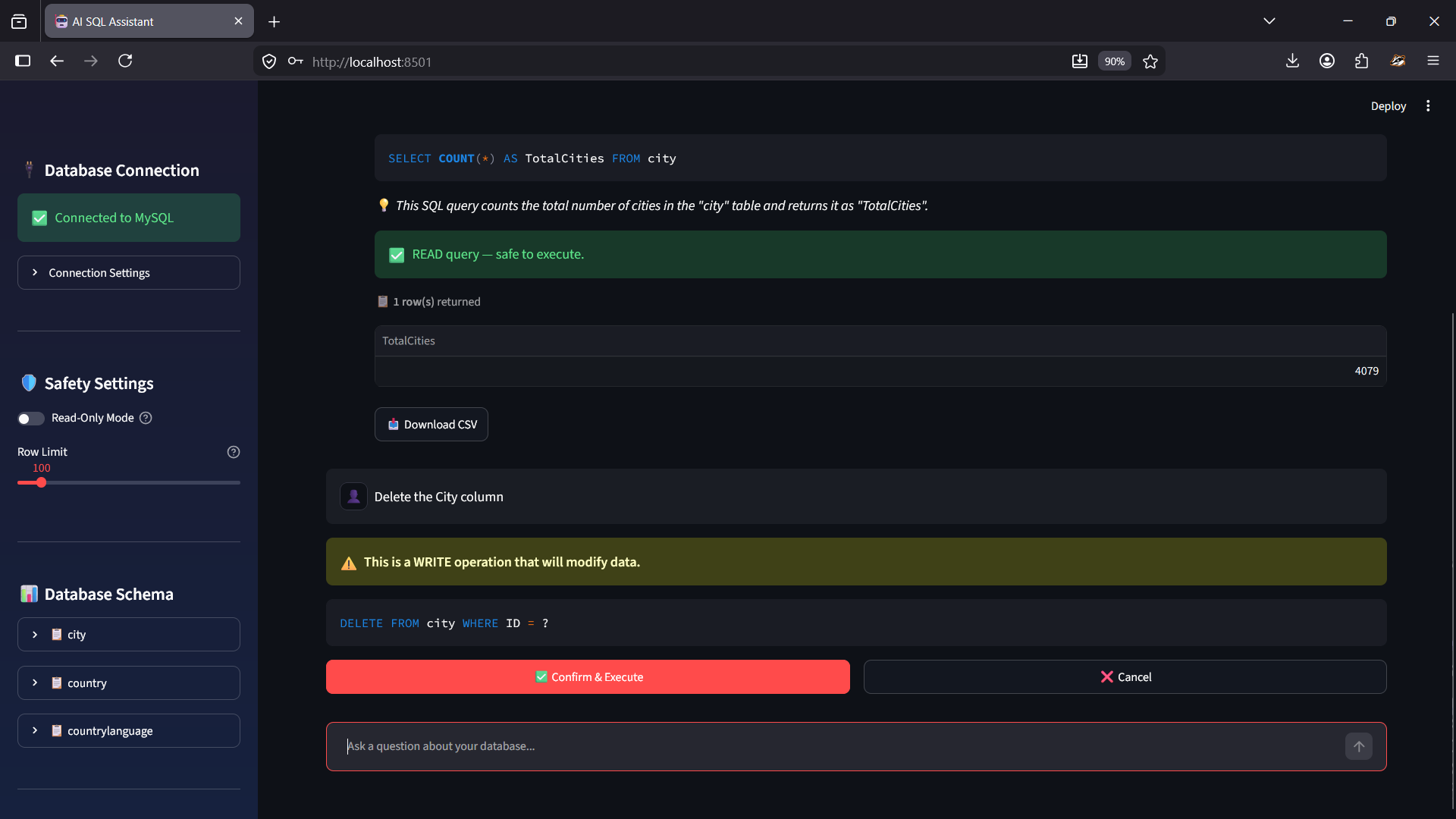
Task: Focus the database question input field
Action: point(842,746)
